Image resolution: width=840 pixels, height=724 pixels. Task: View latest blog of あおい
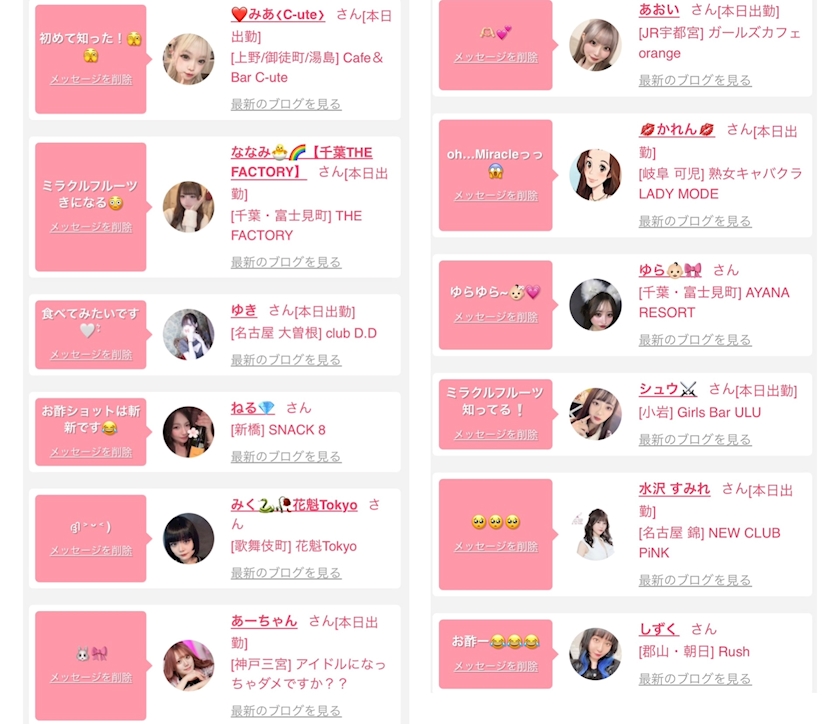pos(695,80)
